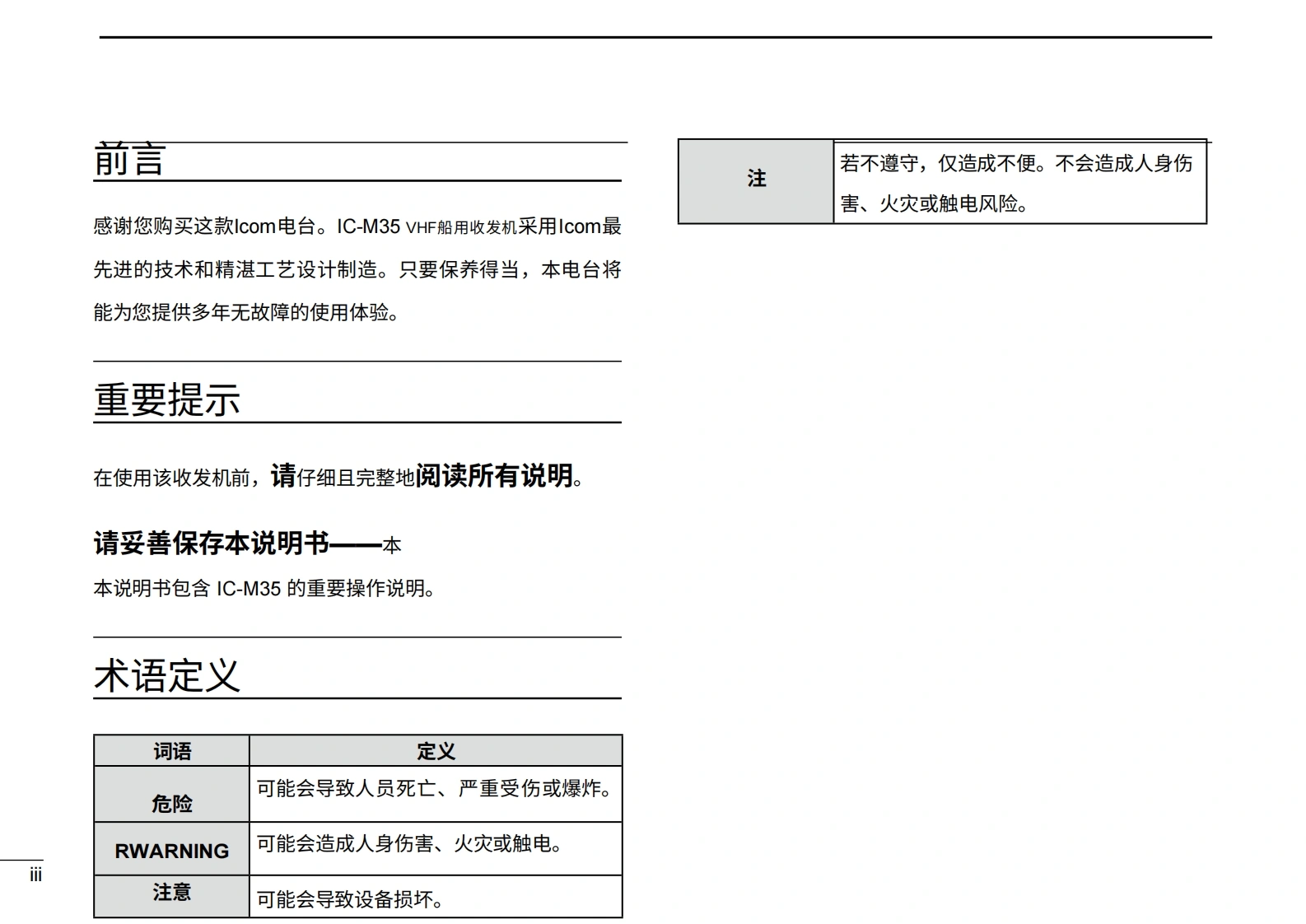Click the large bold 请 character
Screen dimensions: 1306x924
pyautogui.click(x=282, y=476)
